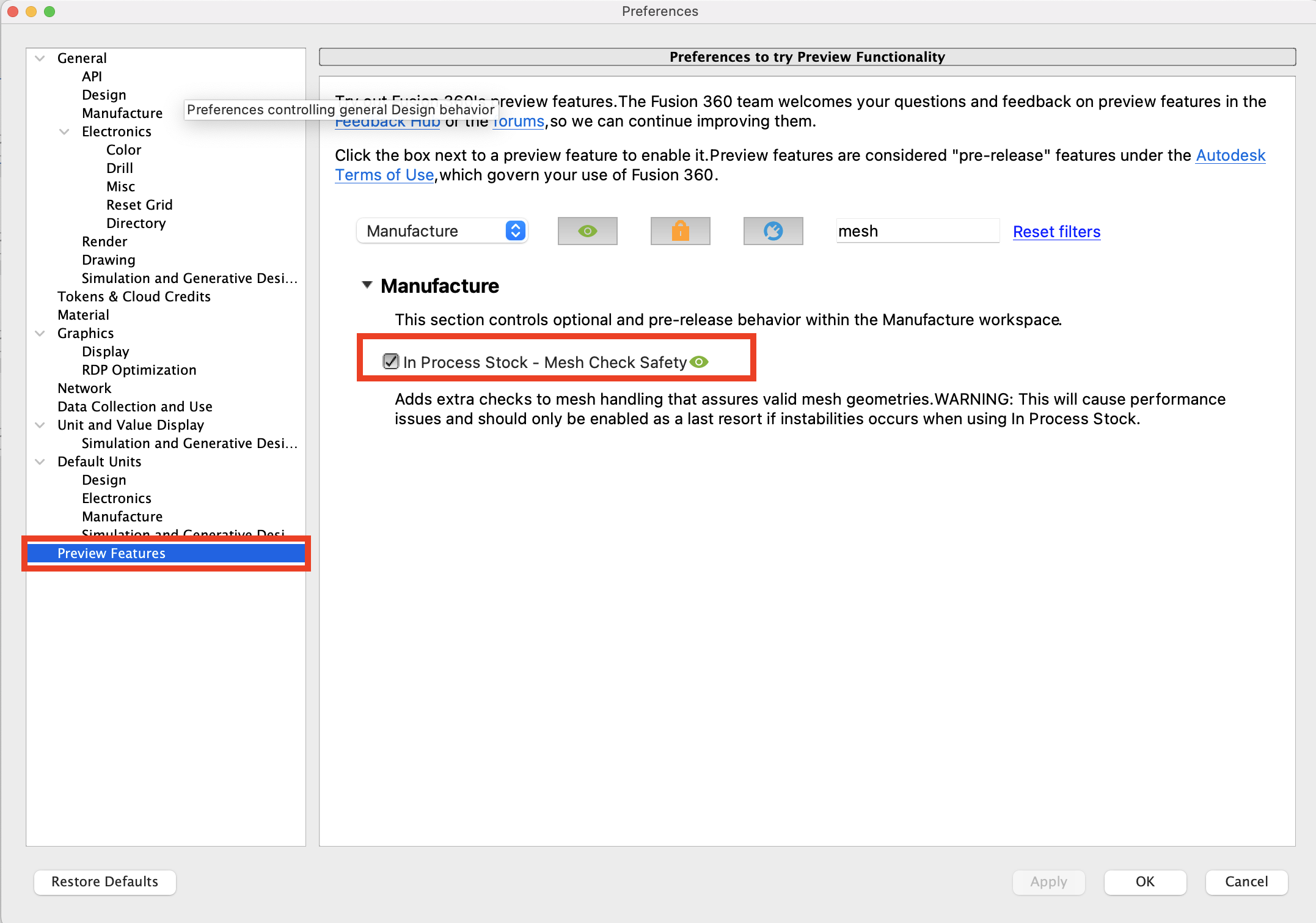Filter by the orange lock icon
This screenshot has height=923, width=1316.
pyautogui.click(x=680, y=231)
